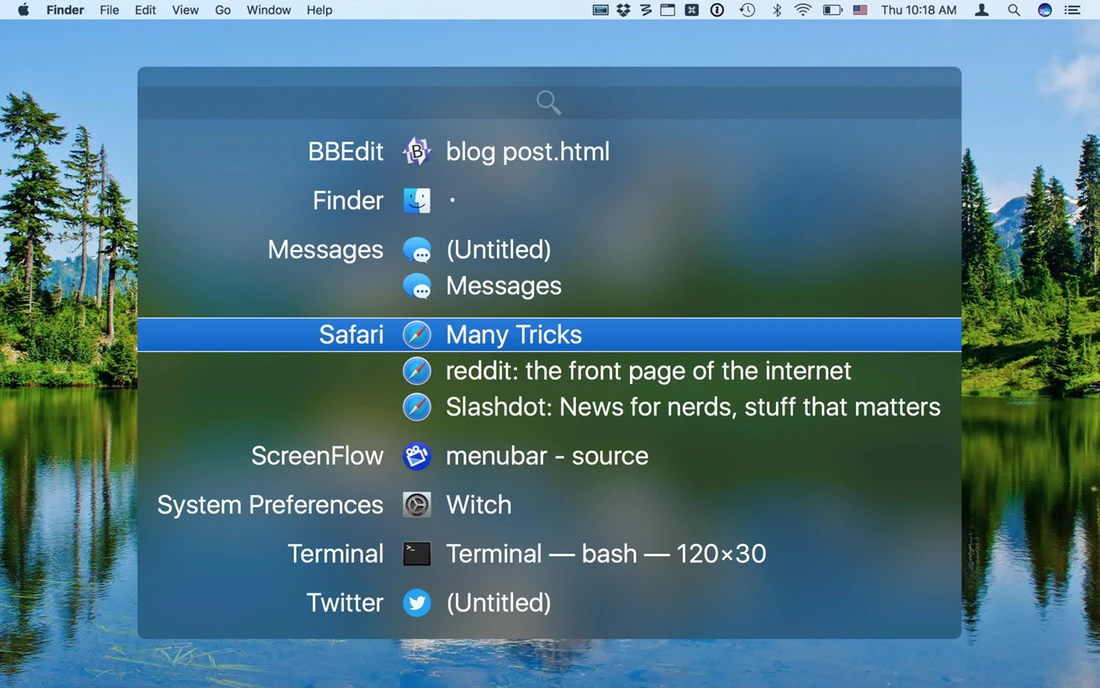Screen dimensions: 1100x688
Task: Open the Wi-Fi status menu
Action: [x=803, y=10]
